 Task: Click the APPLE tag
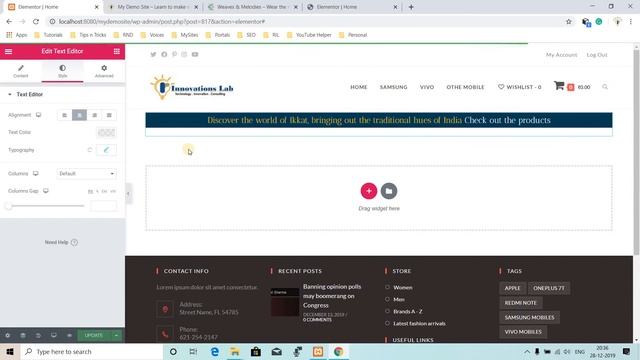tap(512, 288)
